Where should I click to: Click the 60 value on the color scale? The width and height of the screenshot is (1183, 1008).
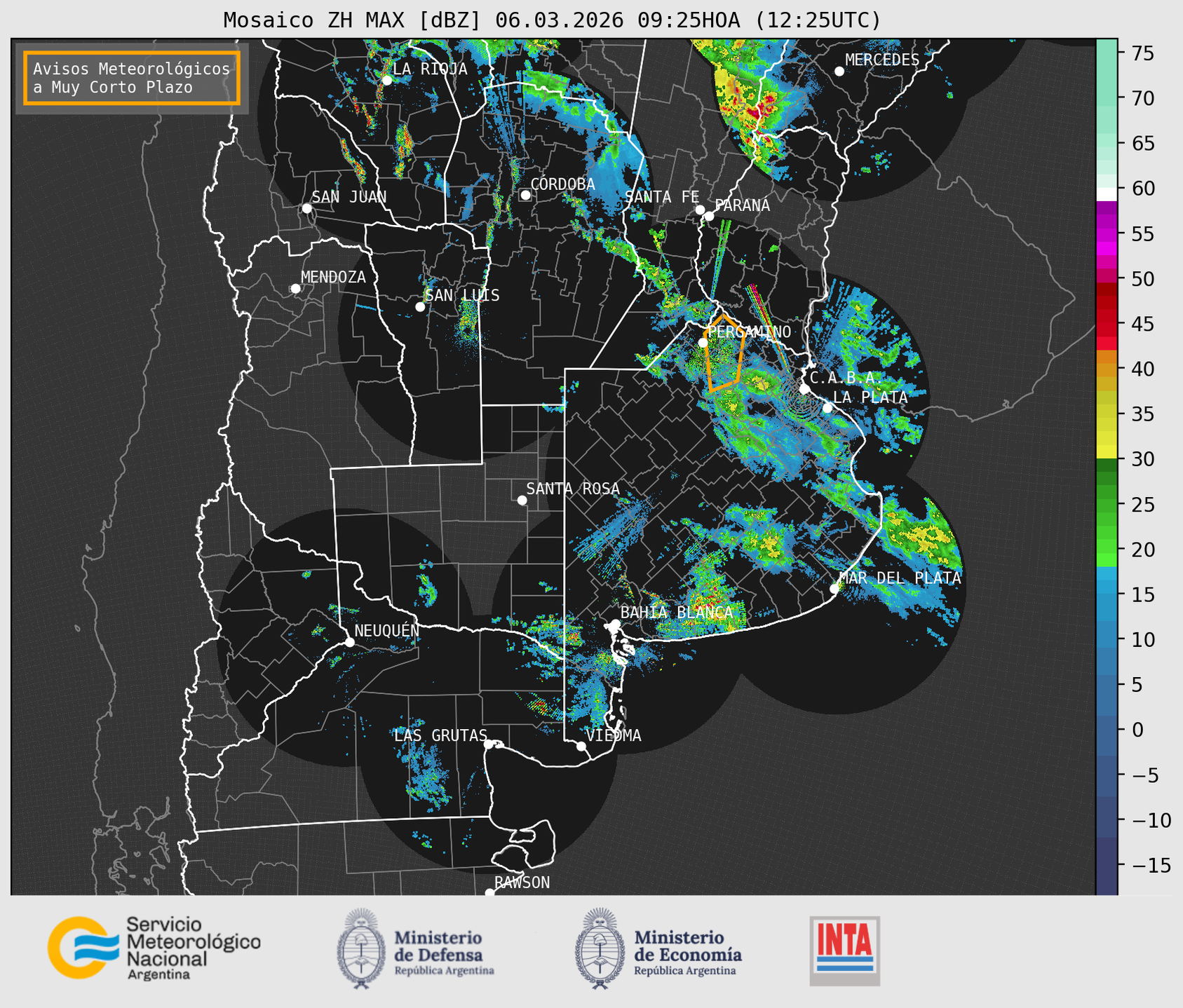(x=1142, y=189)
